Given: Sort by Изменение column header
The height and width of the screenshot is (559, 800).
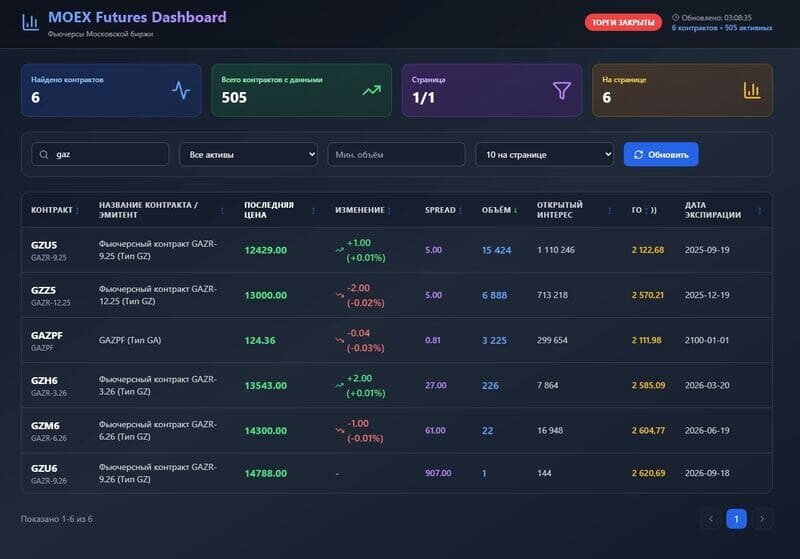Looking at the screenshot, I should 363,210.
